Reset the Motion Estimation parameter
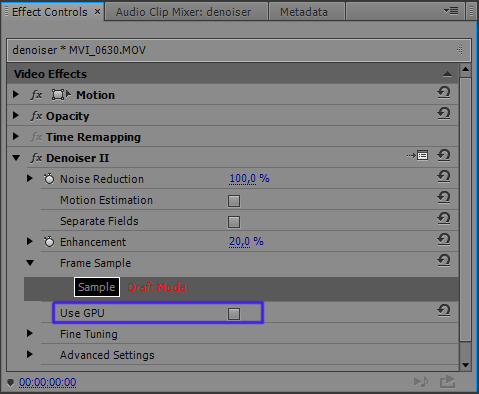 (x=444, y=198)
